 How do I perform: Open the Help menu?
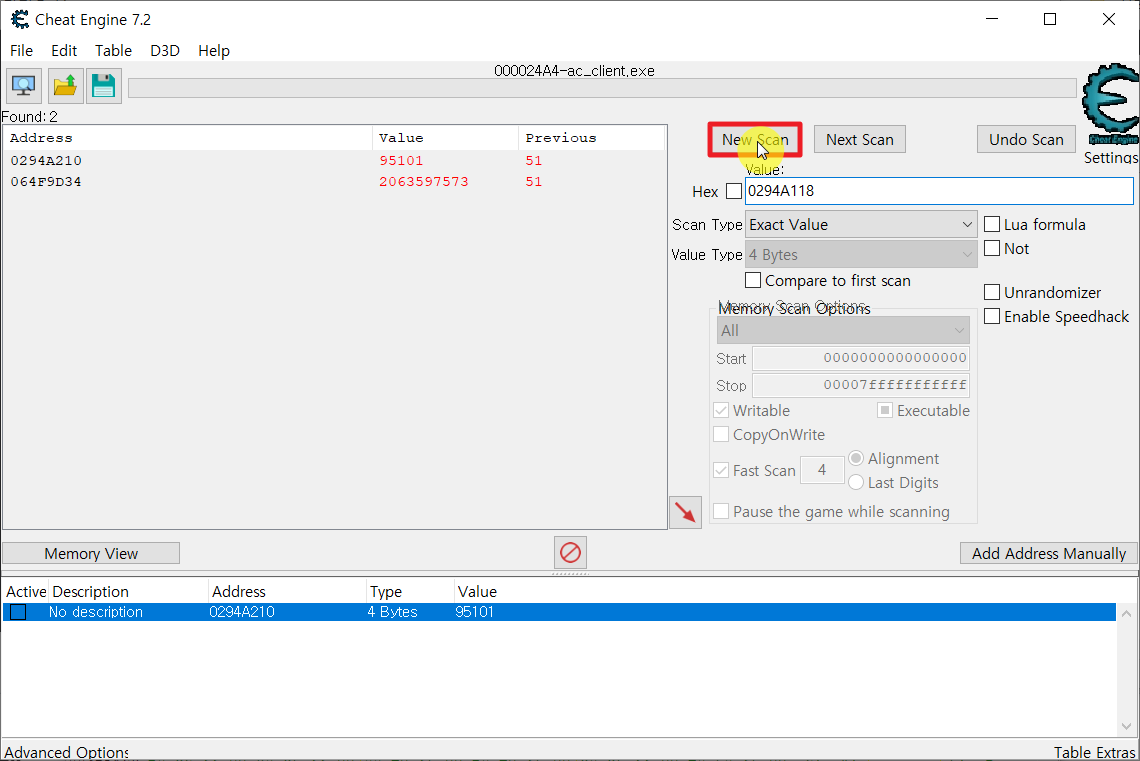[214, 51]
